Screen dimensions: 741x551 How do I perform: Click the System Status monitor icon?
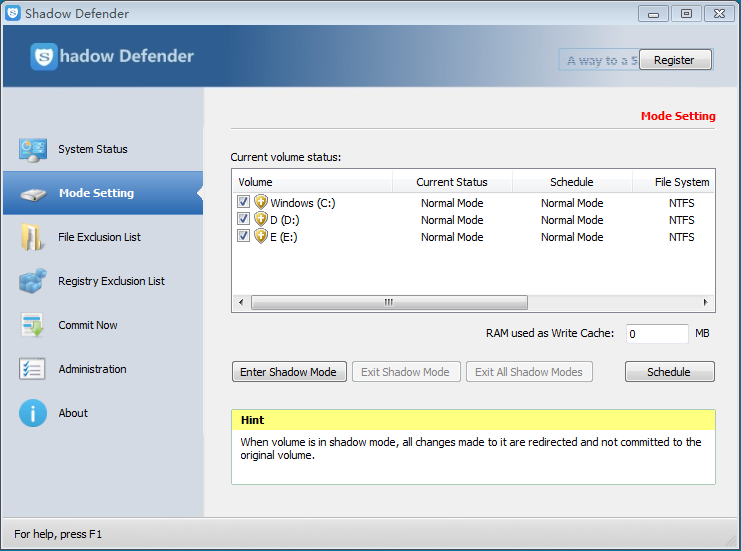(33, 150)
